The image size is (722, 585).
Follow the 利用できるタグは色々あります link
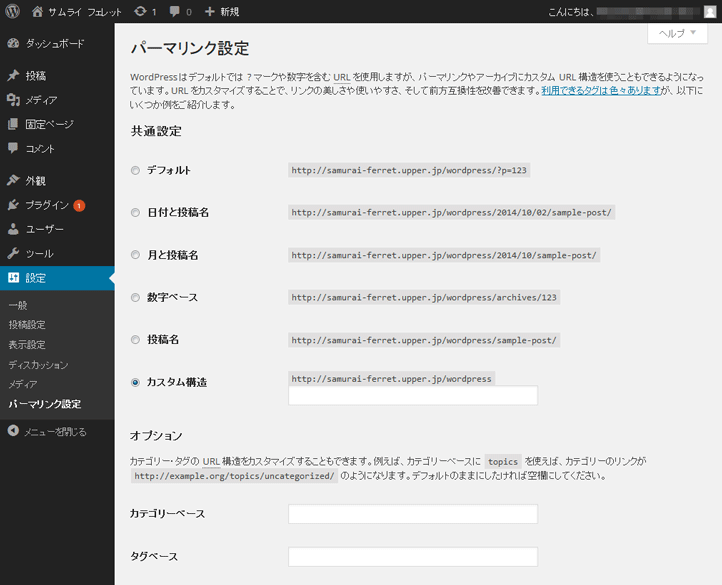601,90
